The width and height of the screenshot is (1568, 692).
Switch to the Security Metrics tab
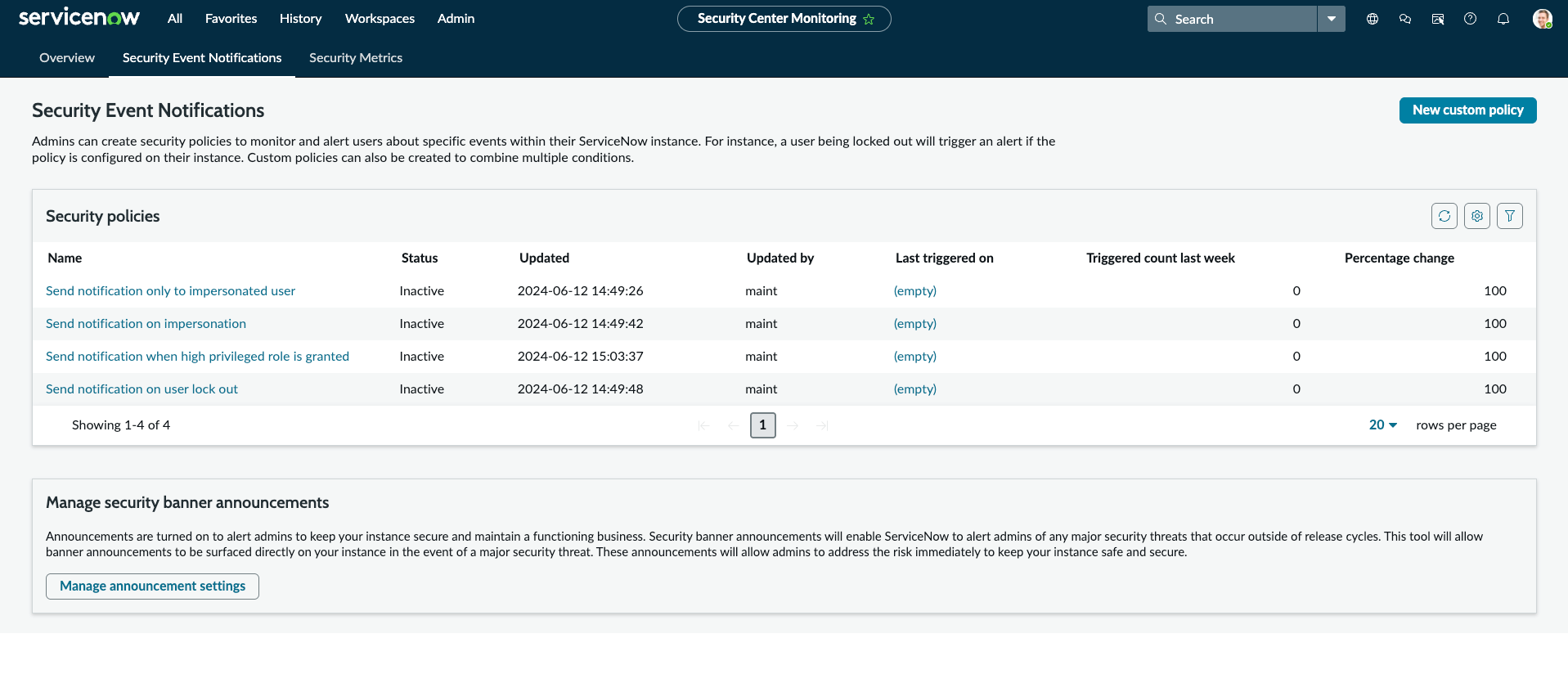[356, 58]
